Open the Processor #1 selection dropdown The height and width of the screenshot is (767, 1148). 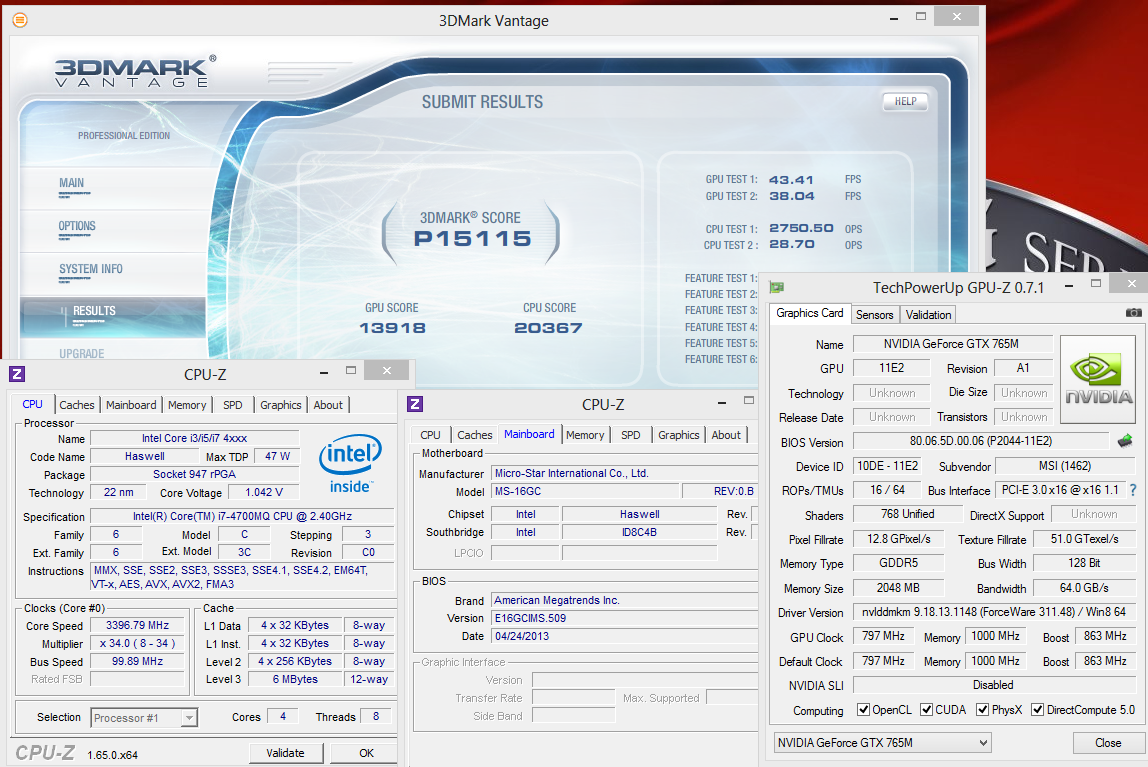pyautogui.click(x=144, y=718)
